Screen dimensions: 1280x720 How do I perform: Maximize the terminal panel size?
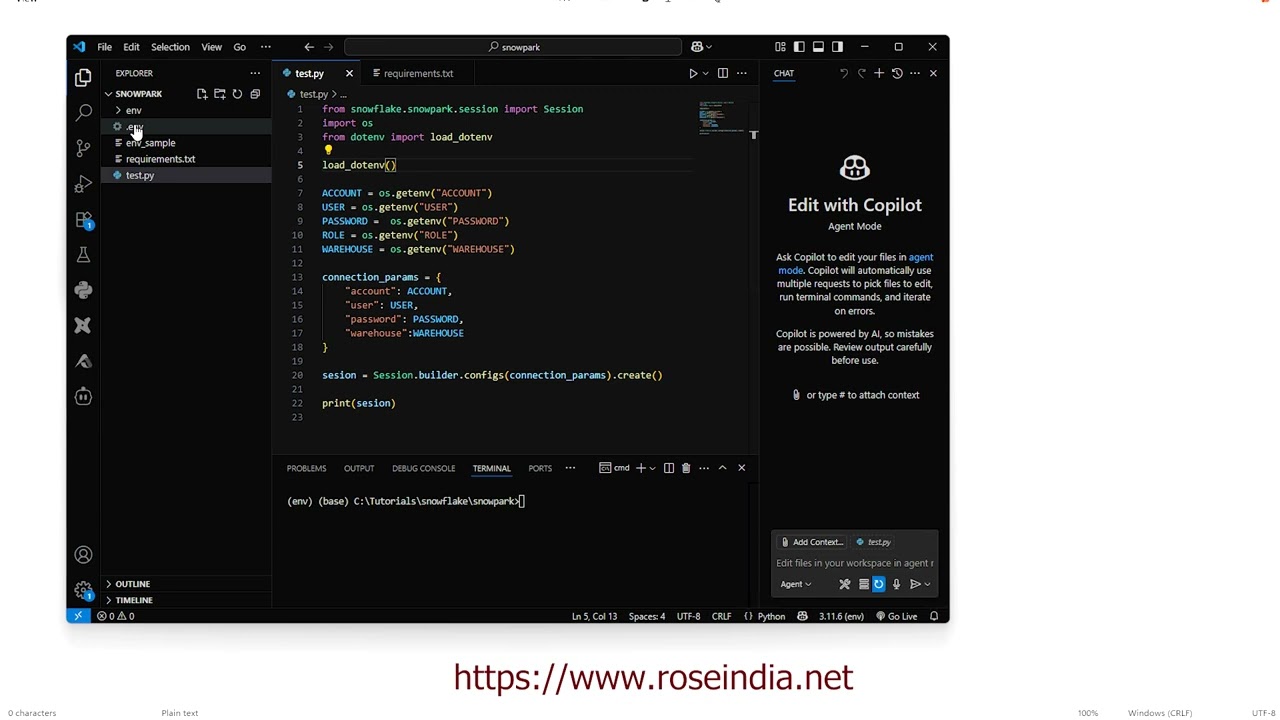(x=722, y=468)
